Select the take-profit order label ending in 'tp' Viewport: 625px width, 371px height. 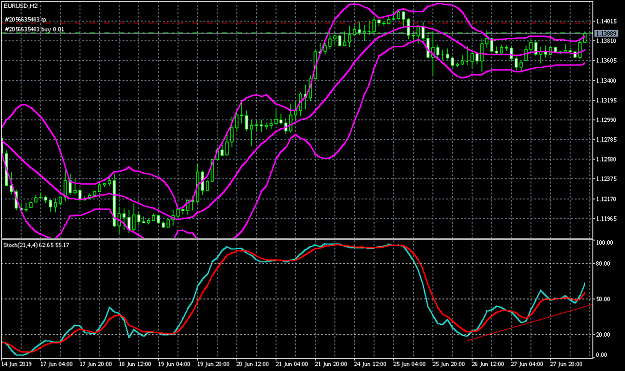point(26,20)
